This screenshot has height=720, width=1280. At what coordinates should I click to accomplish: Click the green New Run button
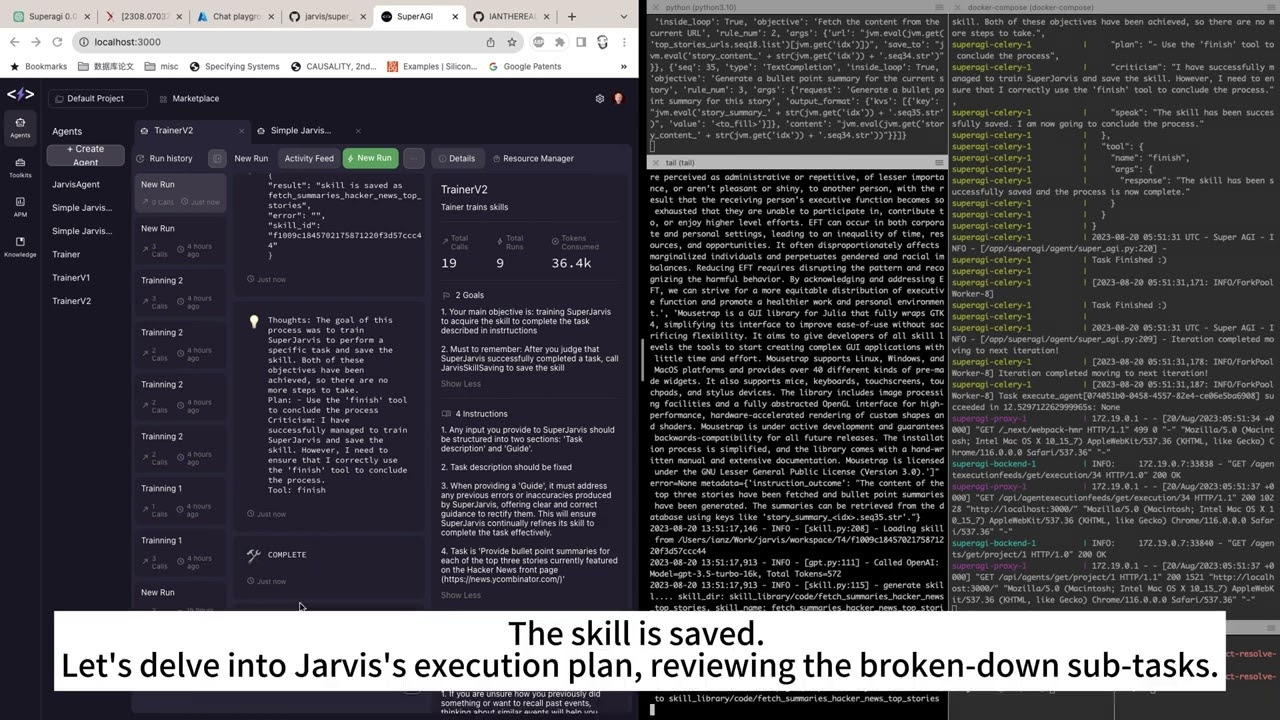click(x=370, y=158)
